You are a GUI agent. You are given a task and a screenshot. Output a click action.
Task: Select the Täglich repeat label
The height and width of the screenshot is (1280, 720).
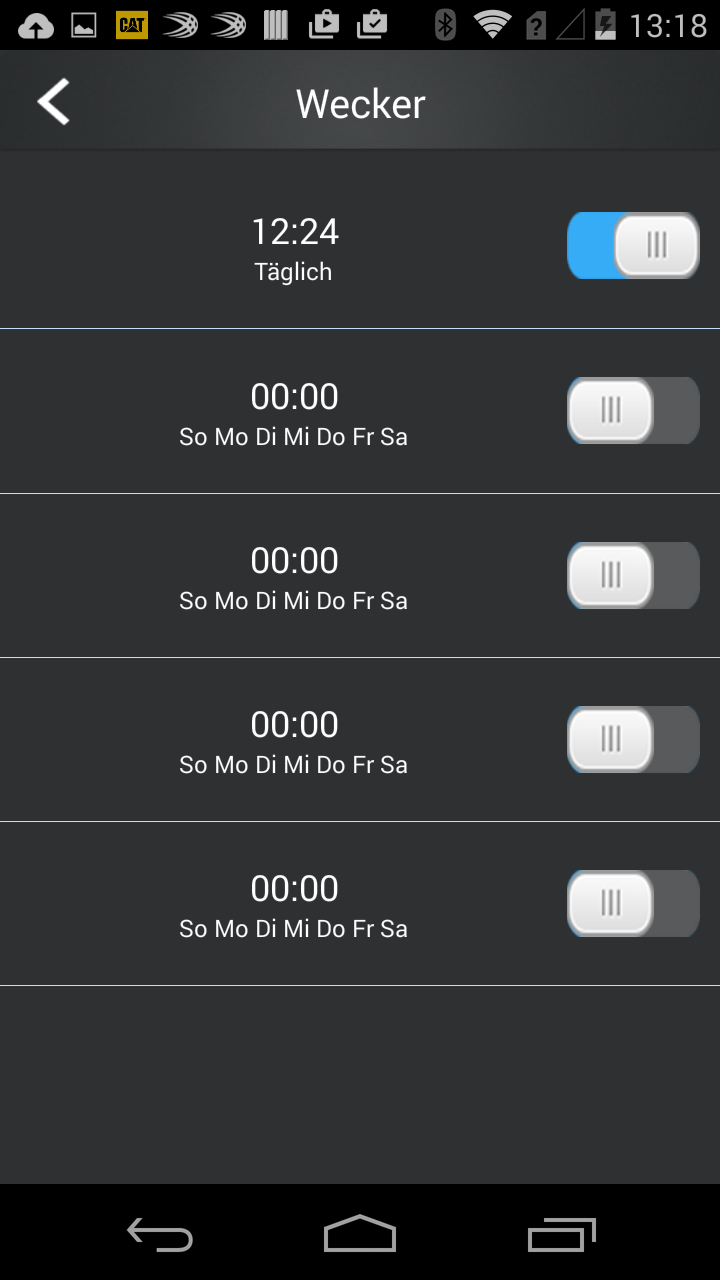293,272
